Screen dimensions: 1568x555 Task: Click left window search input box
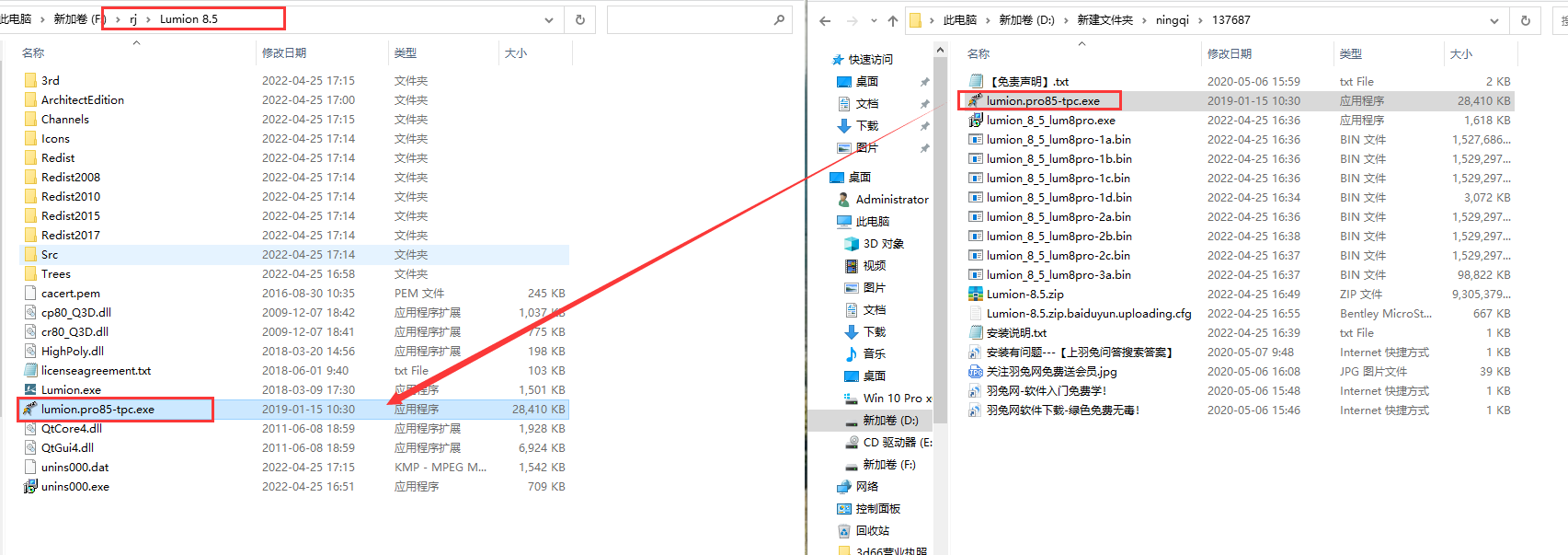690,19
